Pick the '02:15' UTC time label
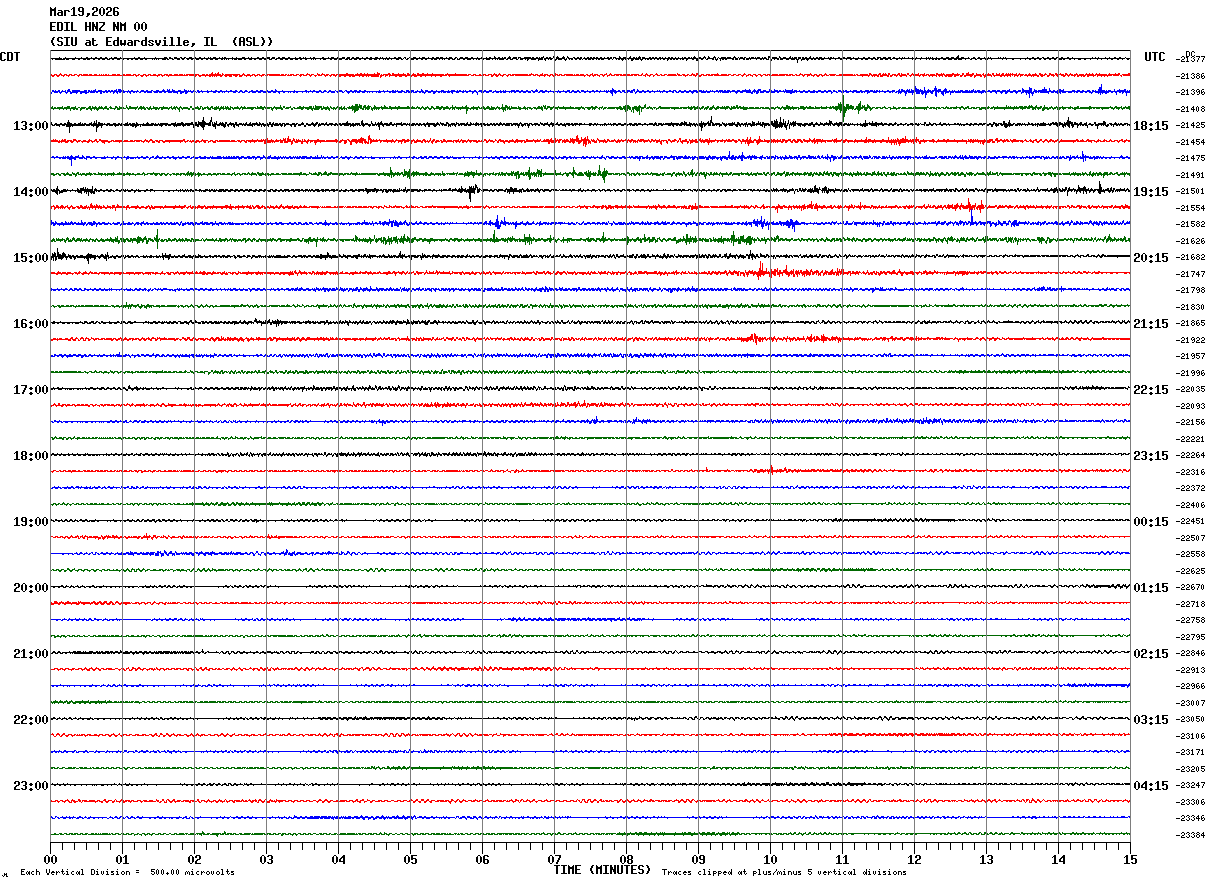The image size is (1210, 886). click(1151, 654)
